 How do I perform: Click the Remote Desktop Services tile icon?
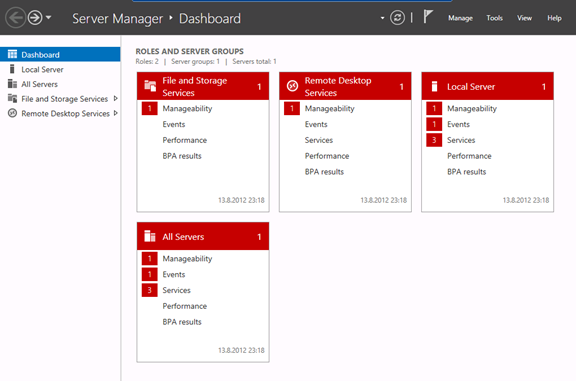[x=292, y=86]
